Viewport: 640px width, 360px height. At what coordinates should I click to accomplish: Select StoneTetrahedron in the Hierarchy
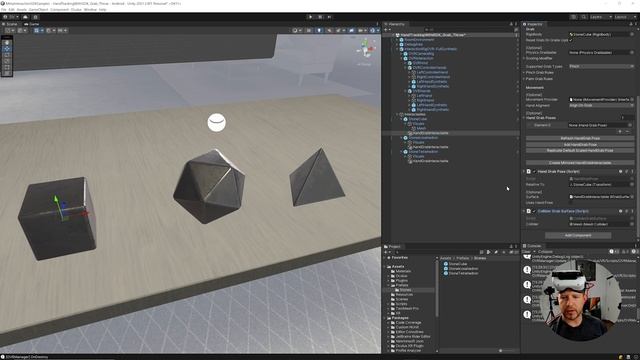click(423, 152)
